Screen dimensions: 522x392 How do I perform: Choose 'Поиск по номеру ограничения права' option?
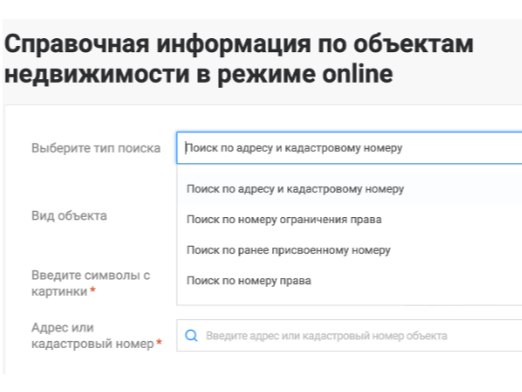[x=349, y=219]
